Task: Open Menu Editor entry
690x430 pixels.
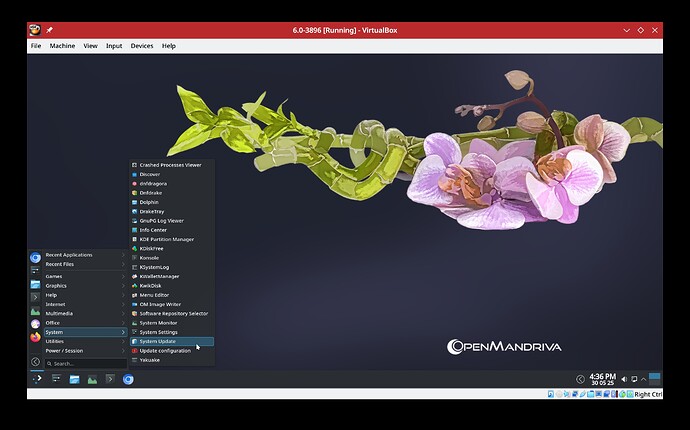Action: click(x=172, y=295)
